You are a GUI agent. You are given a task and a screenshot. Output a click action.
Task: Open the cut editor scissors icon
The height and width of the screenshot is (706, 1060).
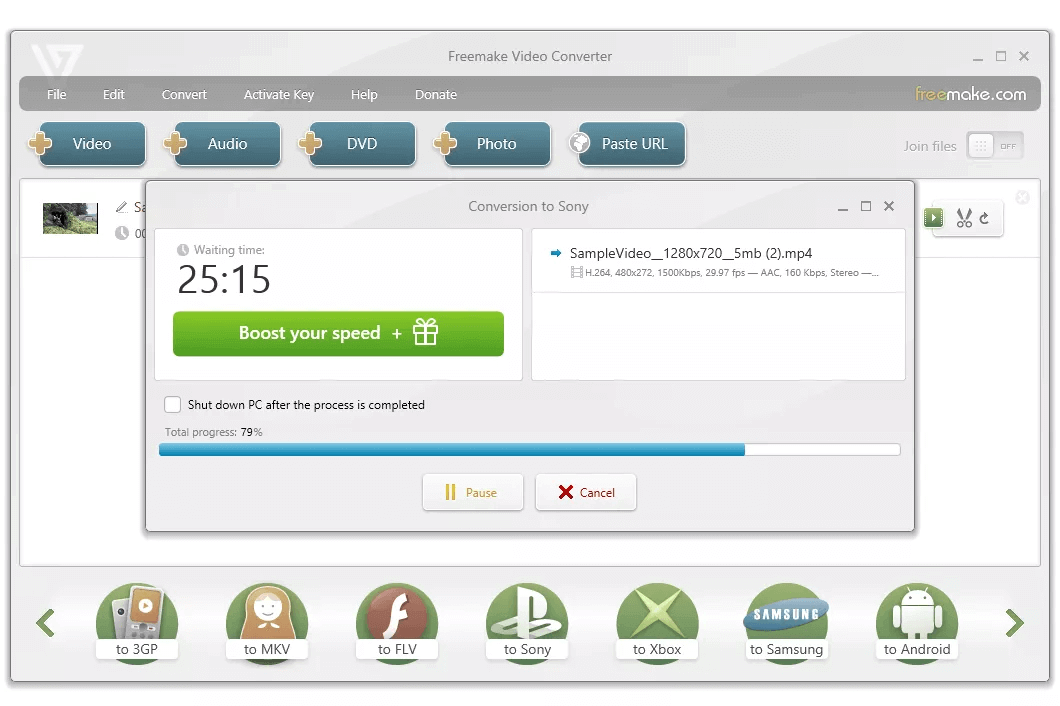964,218
